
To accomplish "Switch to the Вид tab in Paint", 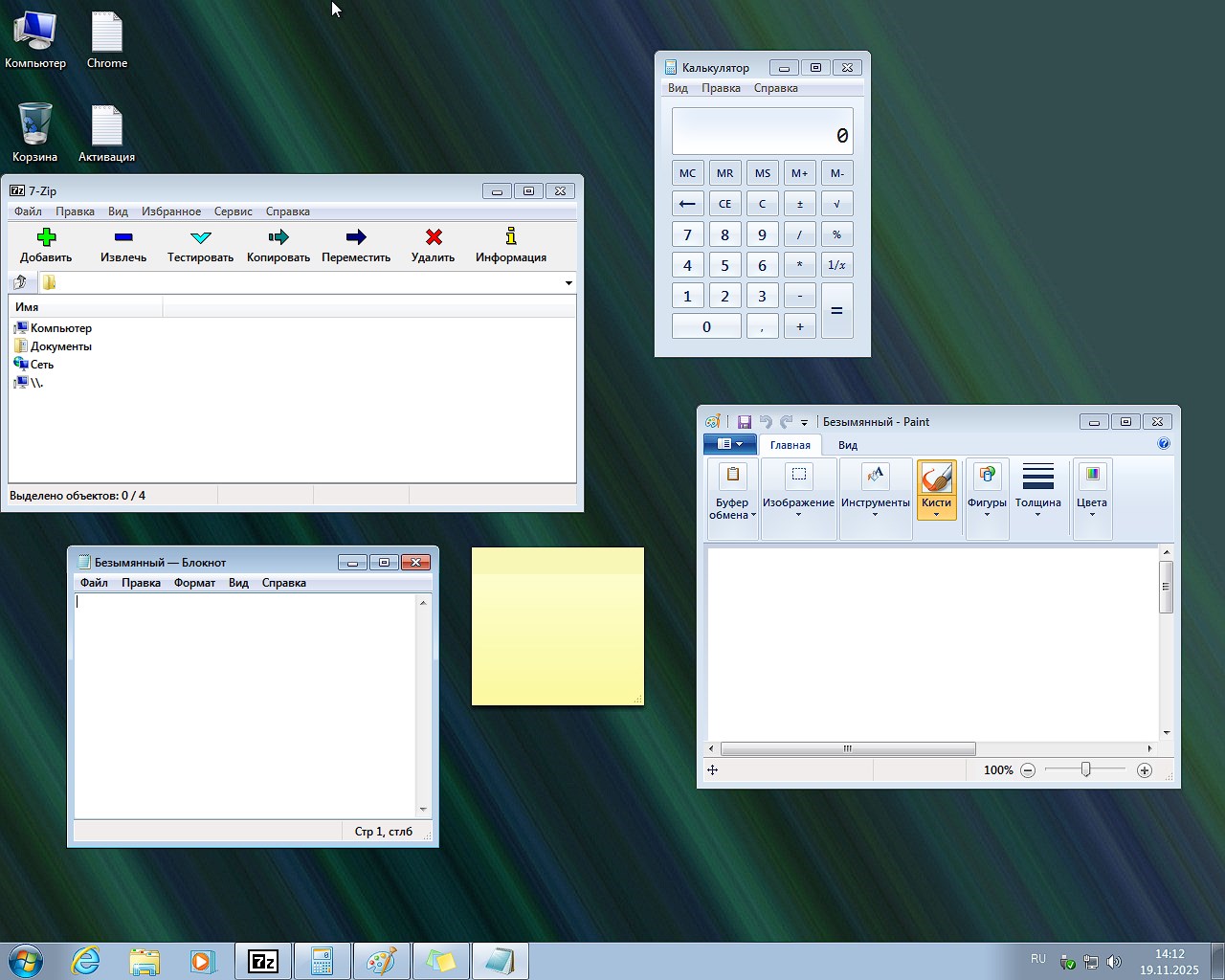I will [x=847, y=445].
